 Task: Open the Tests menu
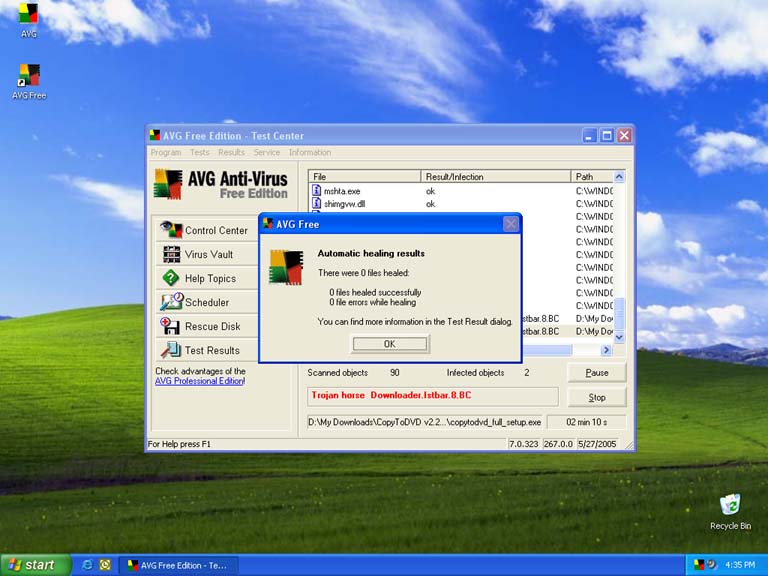(200, 153)
